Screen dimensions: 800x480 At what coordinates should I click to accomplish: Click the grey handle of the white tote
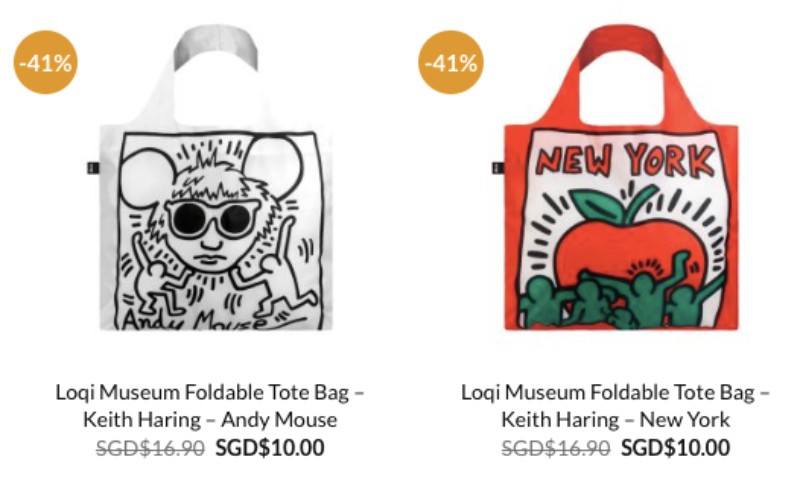pos(212,45)
